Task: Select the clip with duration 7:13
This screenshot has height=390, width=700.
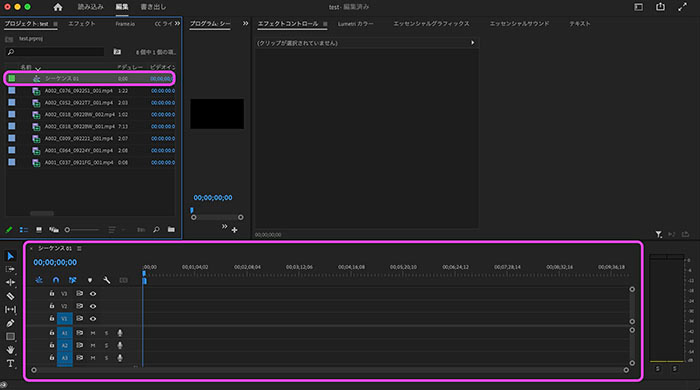Action: (x=91, y=126)
